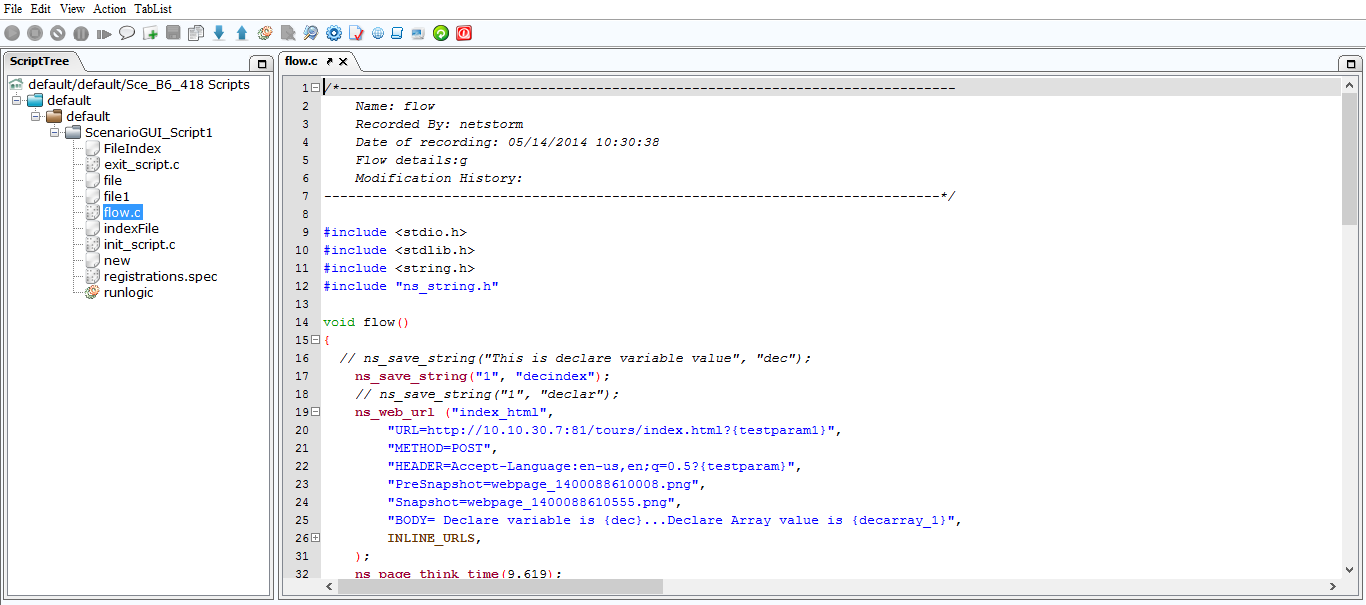Expand the folded INLINE_URLS at line 26
This screenshot has height=605, width=1366.
(316, 538)
